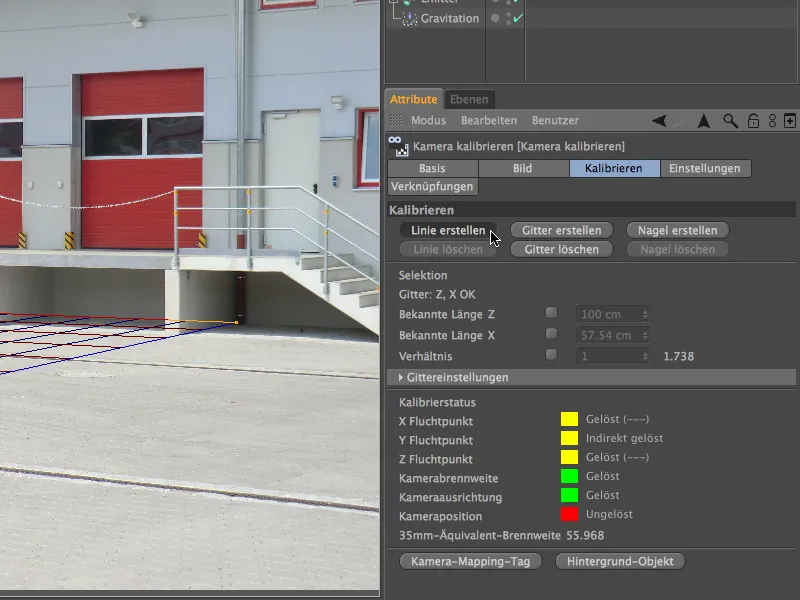Click the Bekannte Länge Z stepper arrows
This screenshot has height=600, width=800.
(645, 314)
